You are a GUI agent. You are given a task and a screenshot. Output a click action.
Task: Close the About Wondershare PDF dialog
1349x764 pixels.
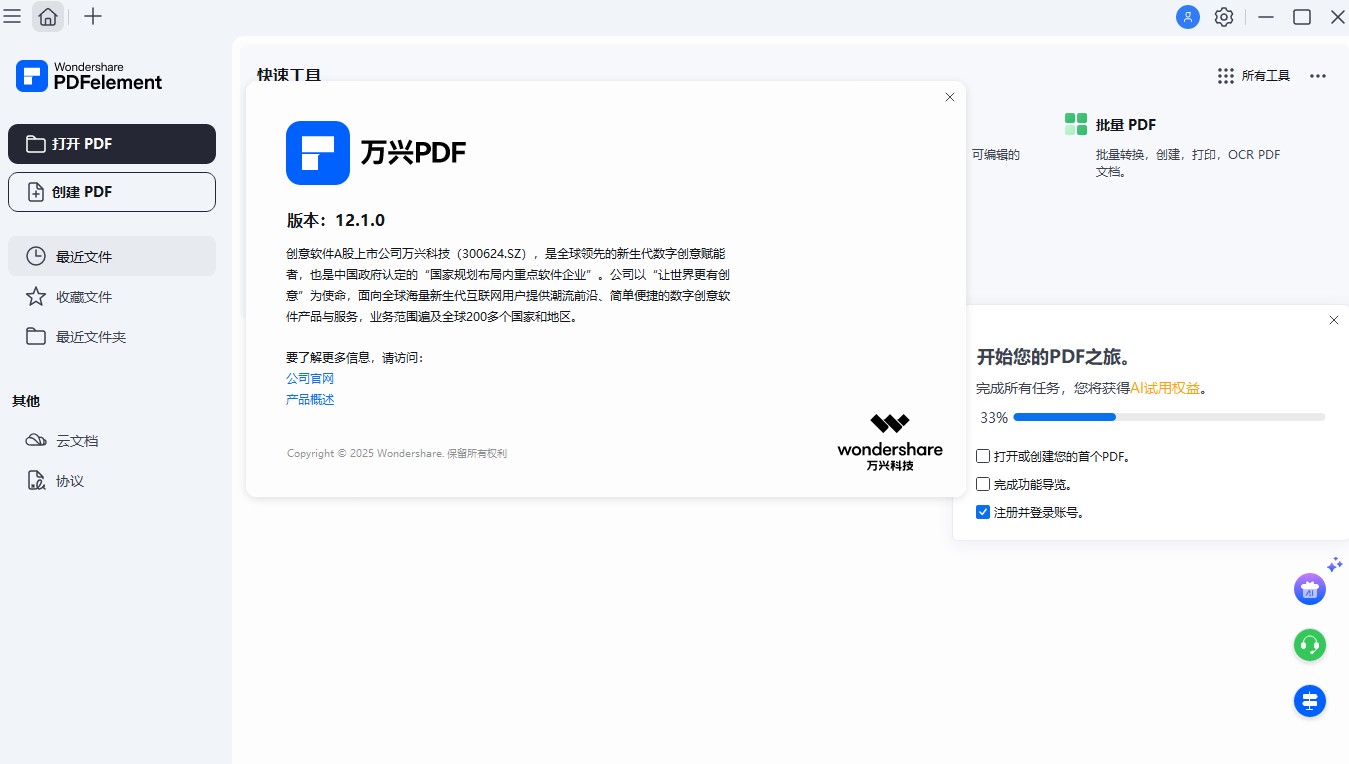[950, 97]
